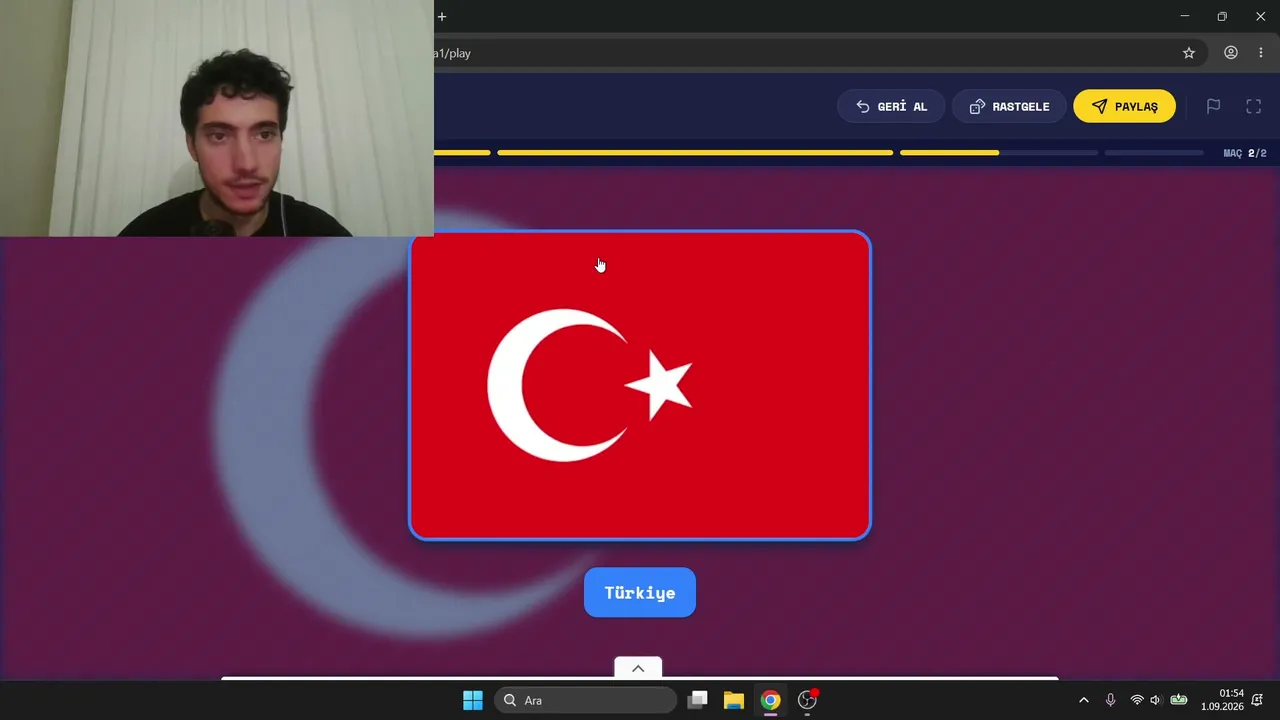
Task: Click the longest yellow progress bar segment
Action: 695,153
